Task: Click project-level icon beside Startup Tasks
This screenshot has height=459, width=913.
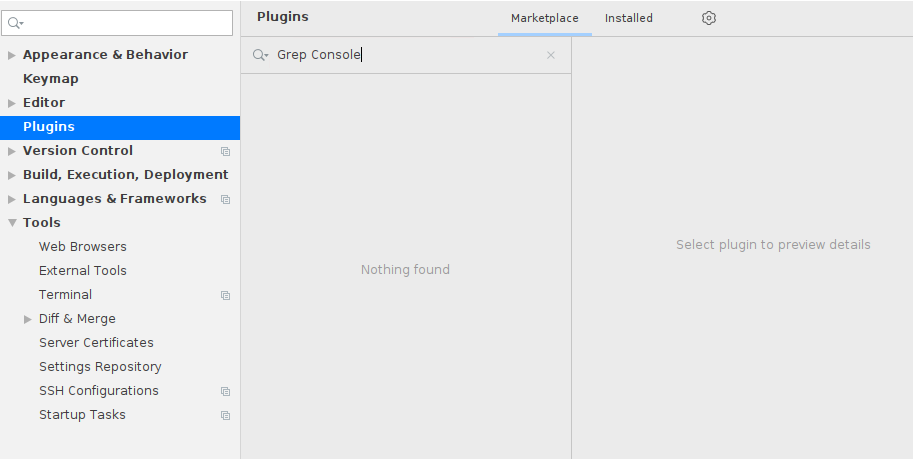Action: 225,415
